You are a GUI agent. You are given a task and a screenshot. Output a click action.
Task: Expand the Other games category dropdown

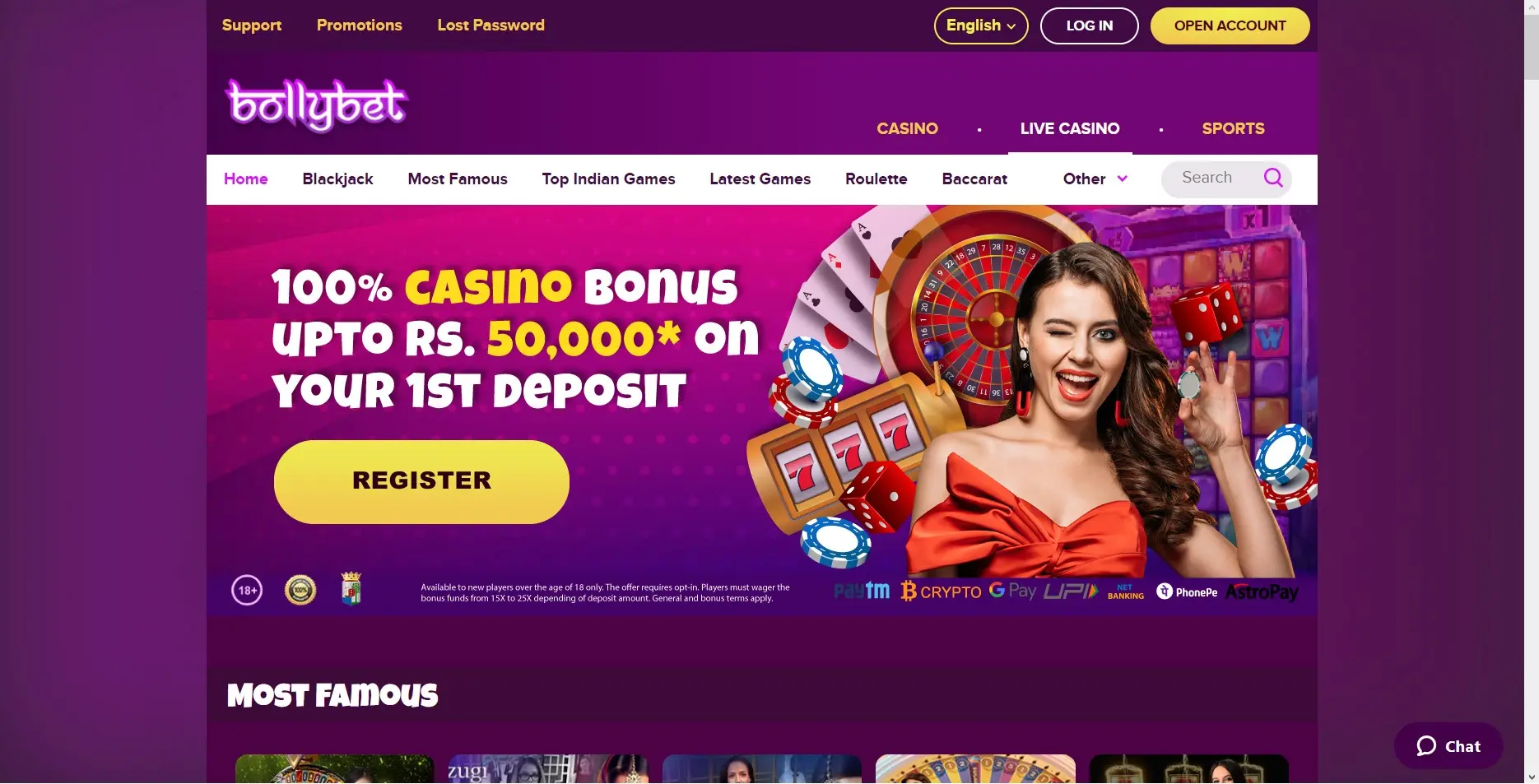pos(1095,179)
